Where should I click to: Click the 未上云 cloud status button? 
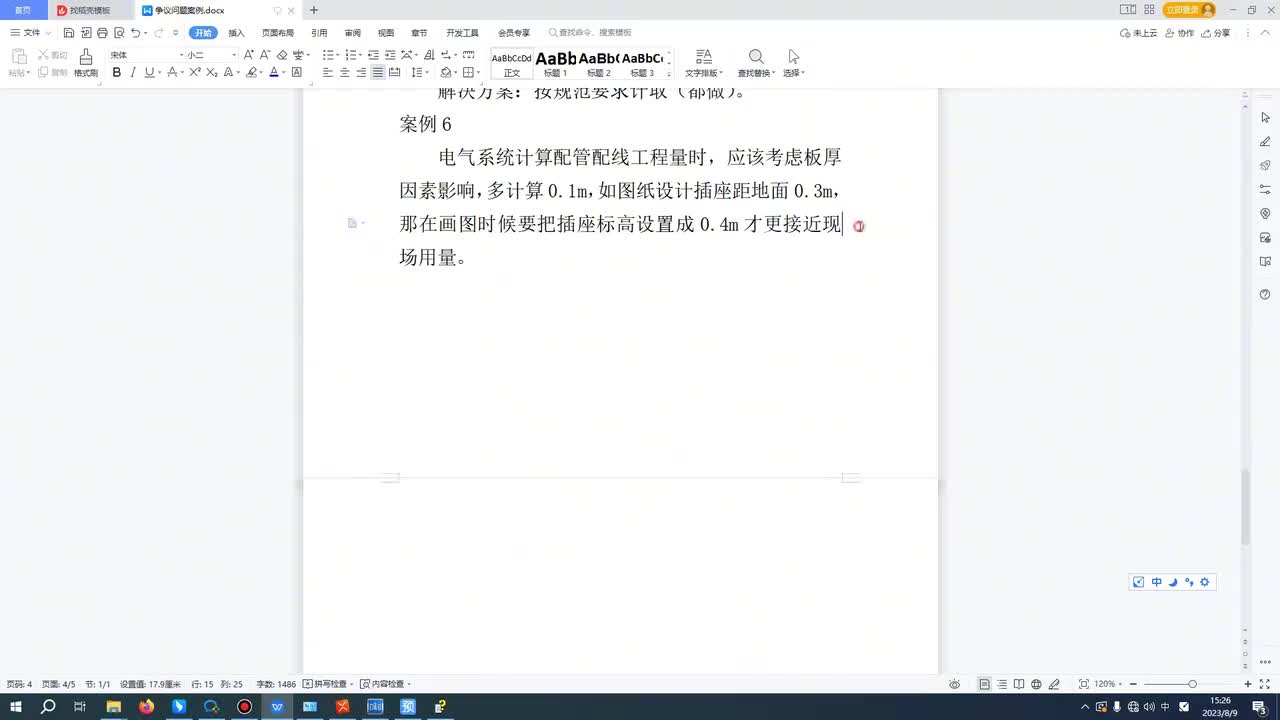tap(1139, 33)
